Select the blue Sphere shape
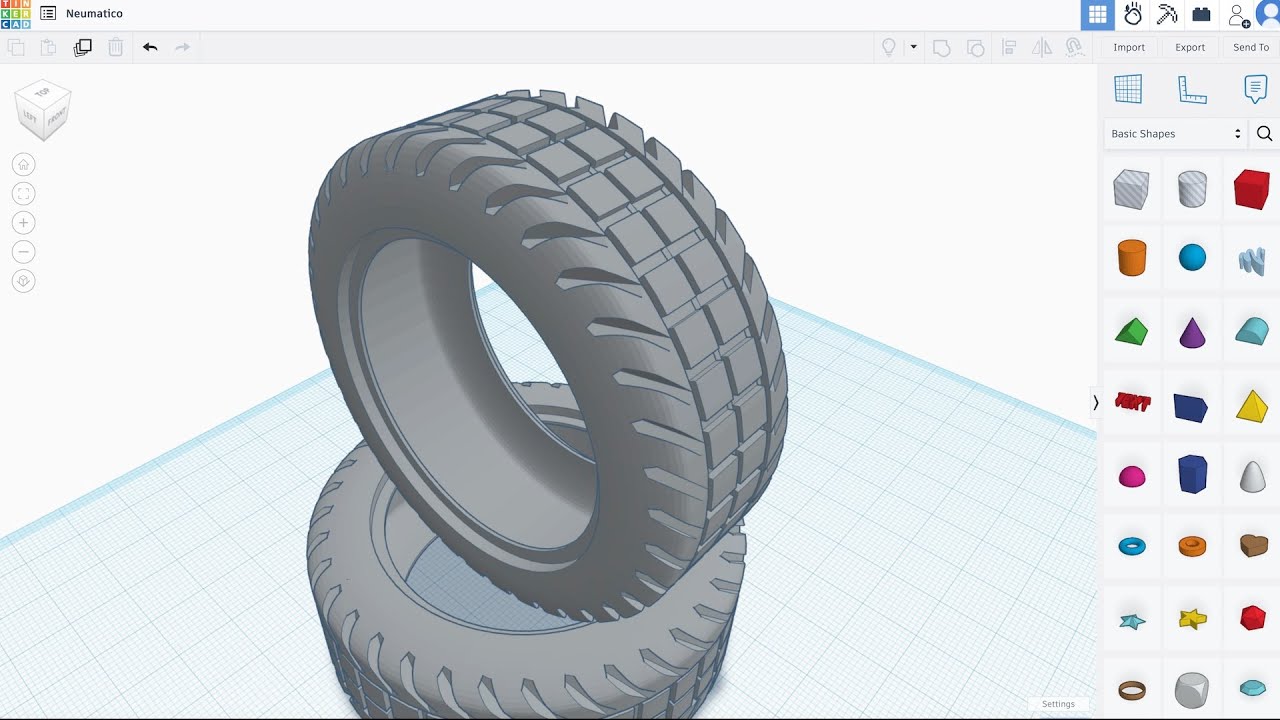Screen dimensions: 1280x720 pyautogui.click(x=1192, y=258)
